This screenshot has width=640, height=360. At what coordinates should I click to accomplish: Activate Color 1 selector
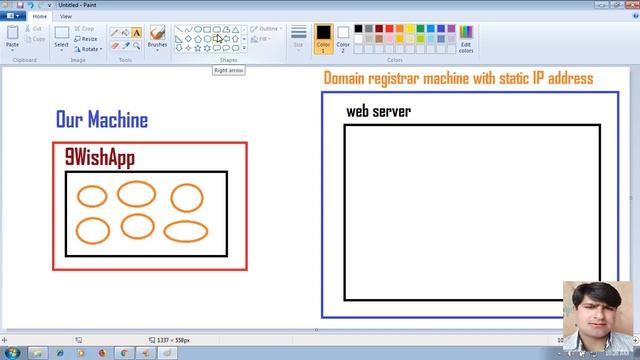point(323,38)
